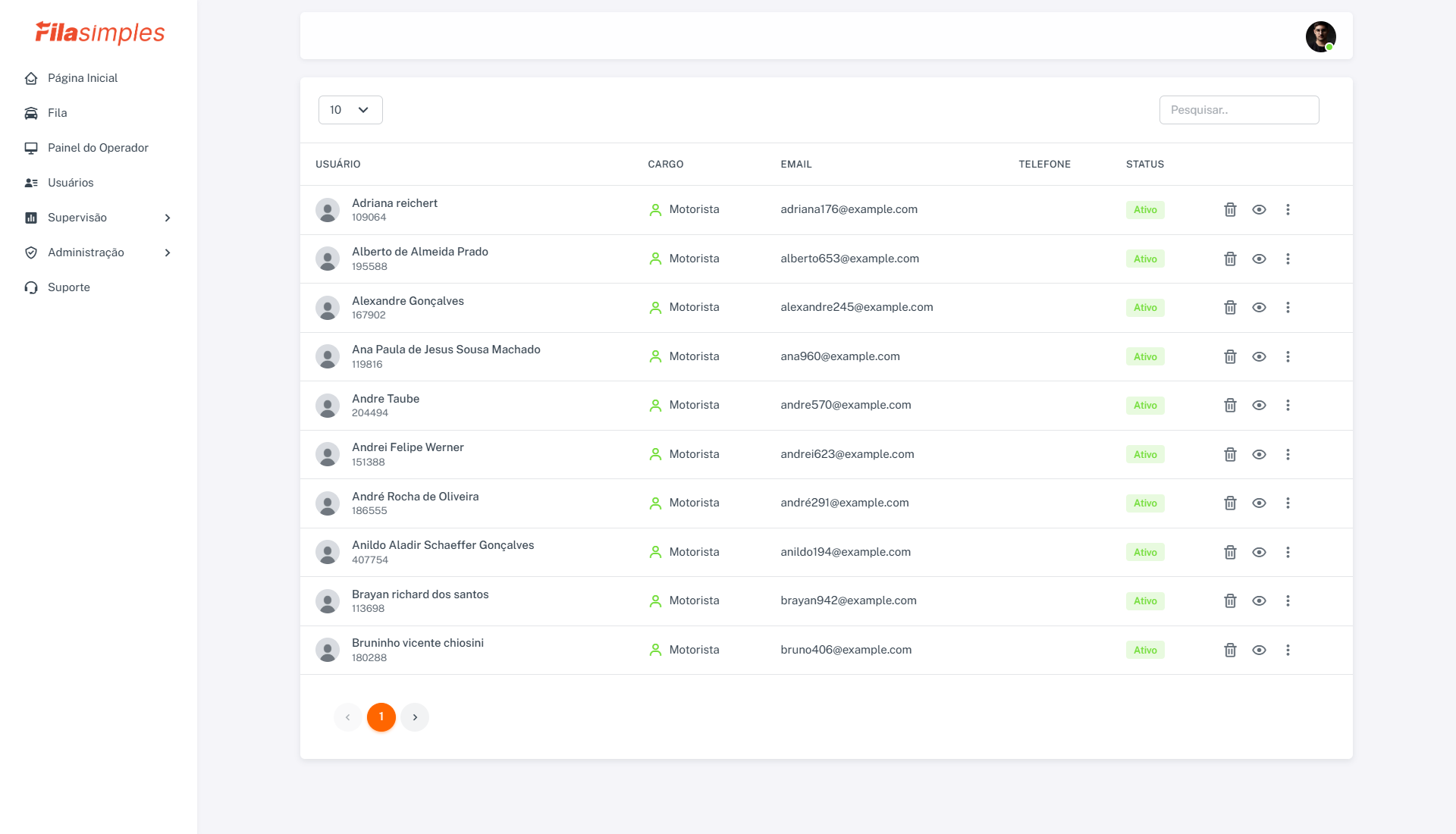Click the Filasimples logo
This screenshot has width=1456, height=834.
[x=99, y=33]
